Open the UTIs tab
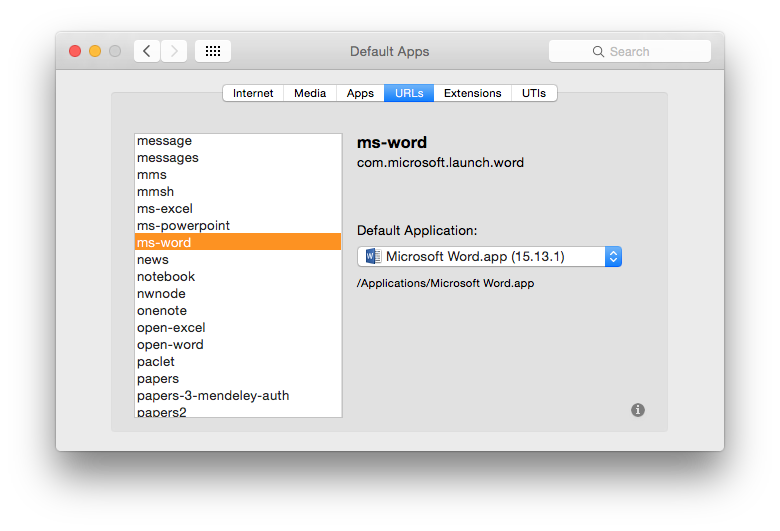 coord(534,93)
